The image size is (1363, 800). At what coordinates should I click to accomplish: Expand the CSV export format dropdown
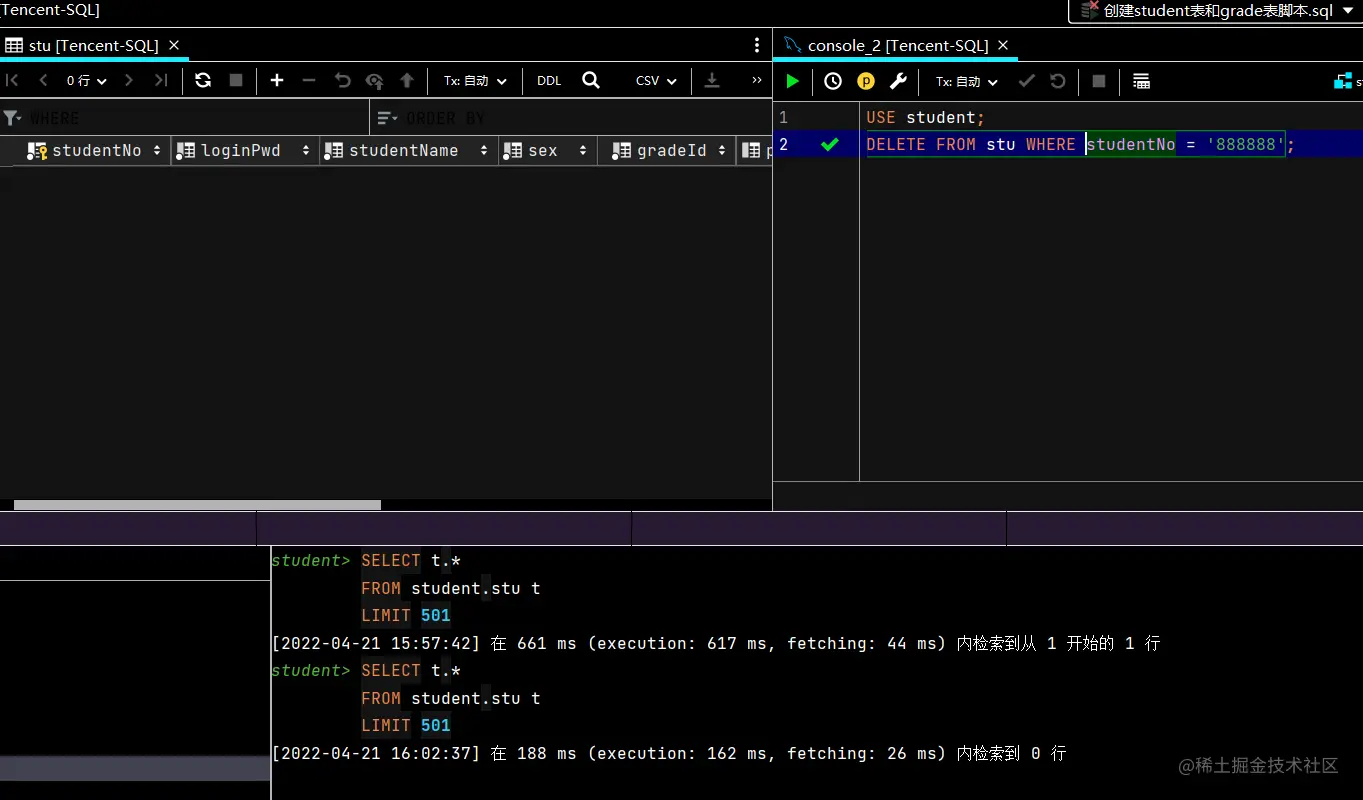click(x=656, y=80)
